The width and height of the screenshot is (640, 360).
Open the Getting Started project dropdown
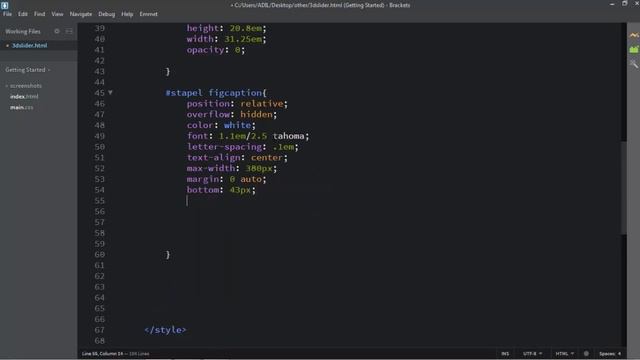(28, 70)
